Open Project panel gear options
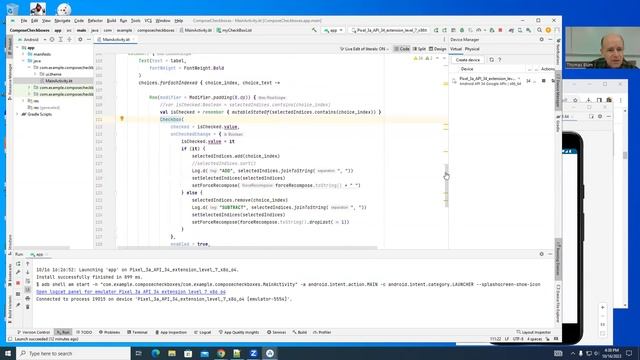The height and width of the screenshot is (360, 640). pos(80,40)
